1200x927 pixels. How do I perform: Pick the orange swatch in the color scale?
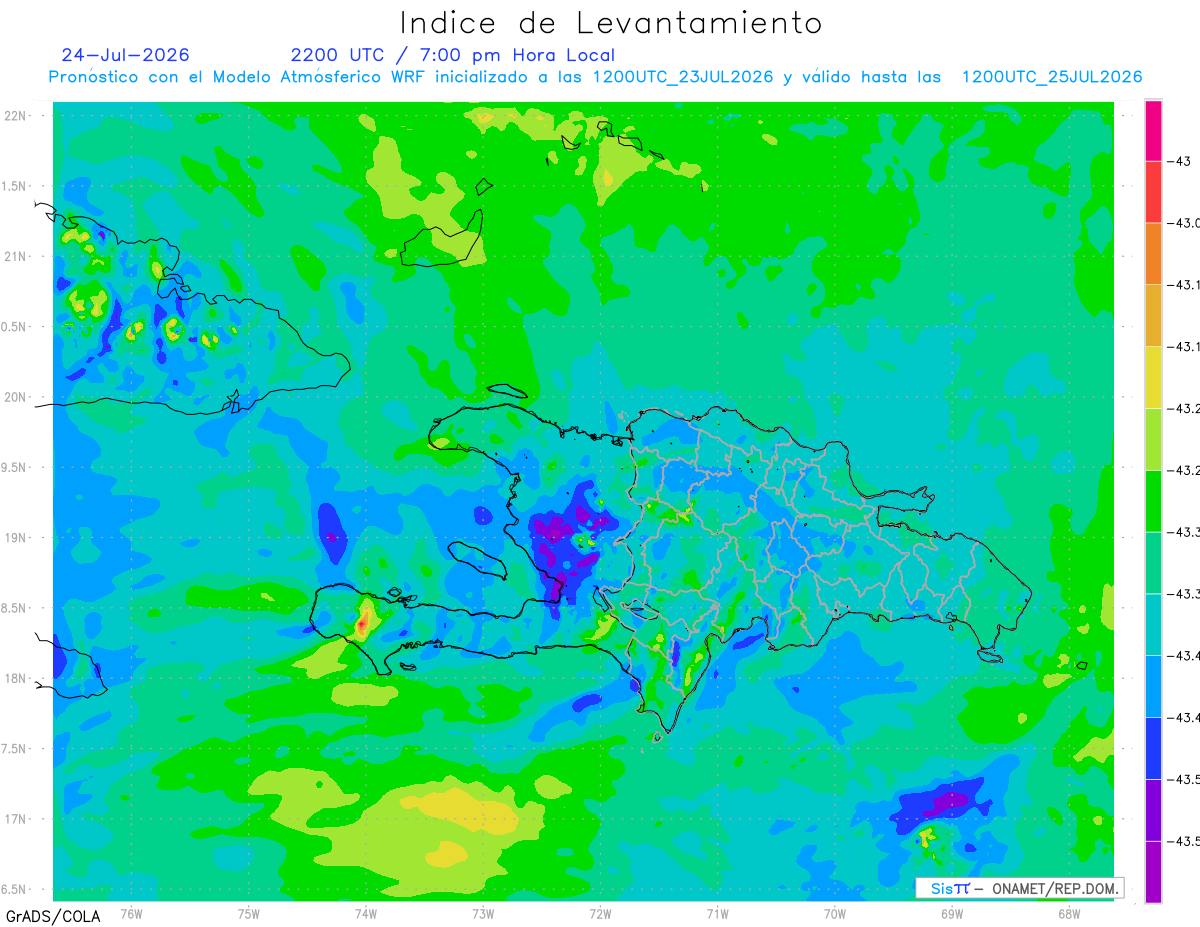tap(1153, 254)
